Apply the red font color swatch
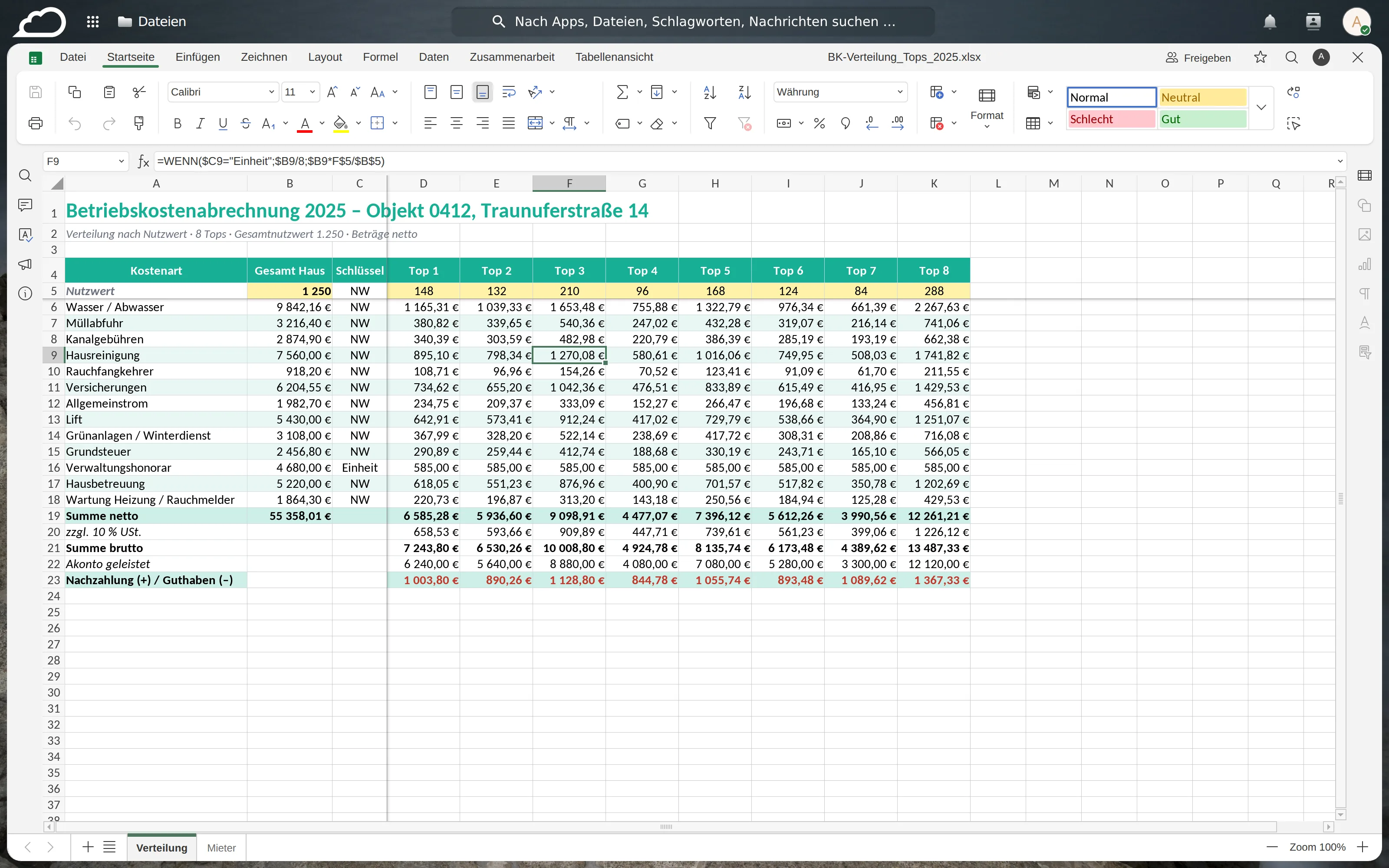The image size is (1389, 868). [305, 123]
